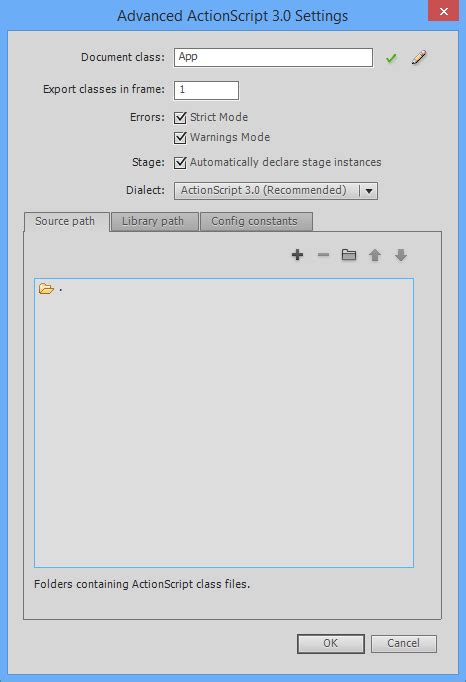Viewport: 466px width, 682px height.
Task: Click the OK button
Action: click(331, 643)
